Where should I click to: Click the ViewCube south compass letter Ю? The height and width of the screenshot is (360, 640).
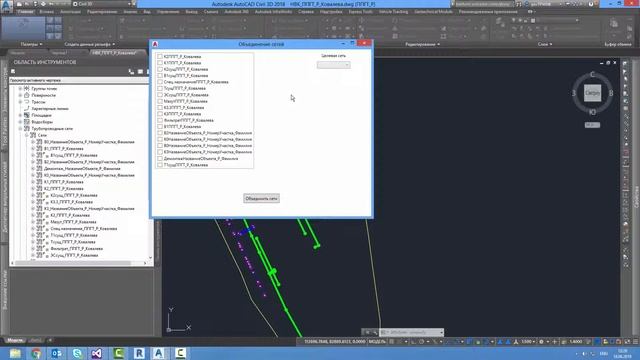point(593,111)
